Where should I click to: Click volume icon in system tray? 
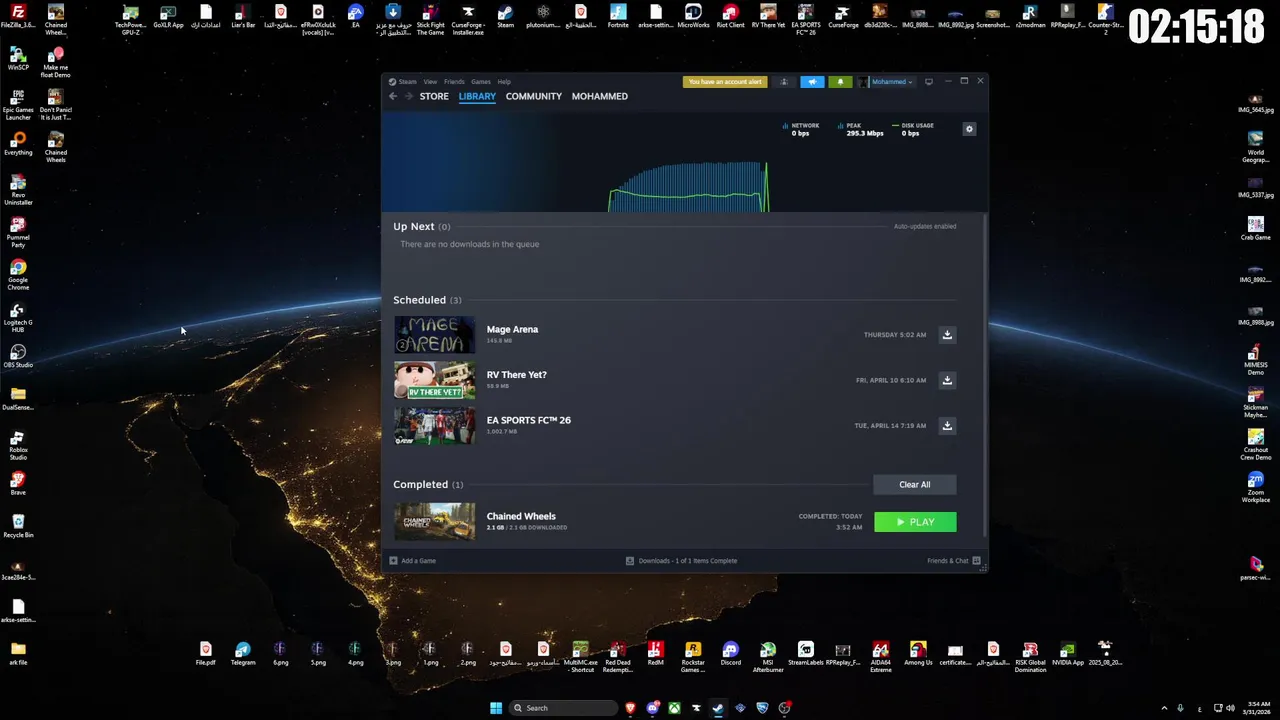1230,708
